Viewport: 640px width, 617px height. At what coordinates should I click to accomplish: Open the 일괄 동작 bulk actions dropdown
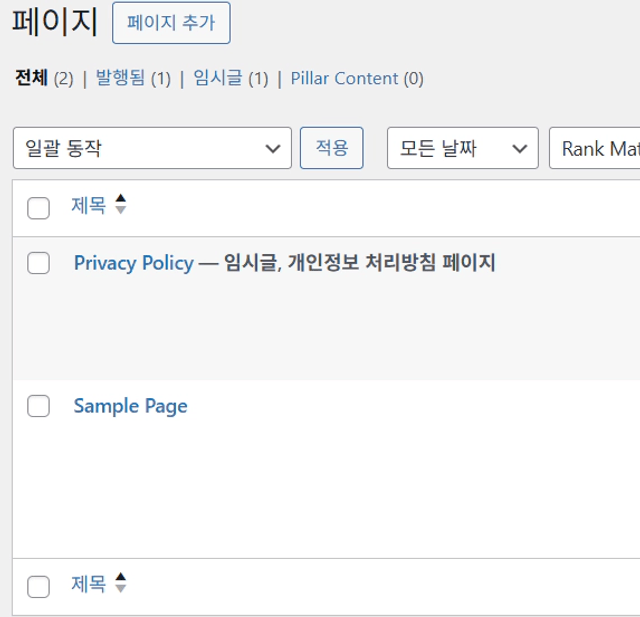coord(152,149)
